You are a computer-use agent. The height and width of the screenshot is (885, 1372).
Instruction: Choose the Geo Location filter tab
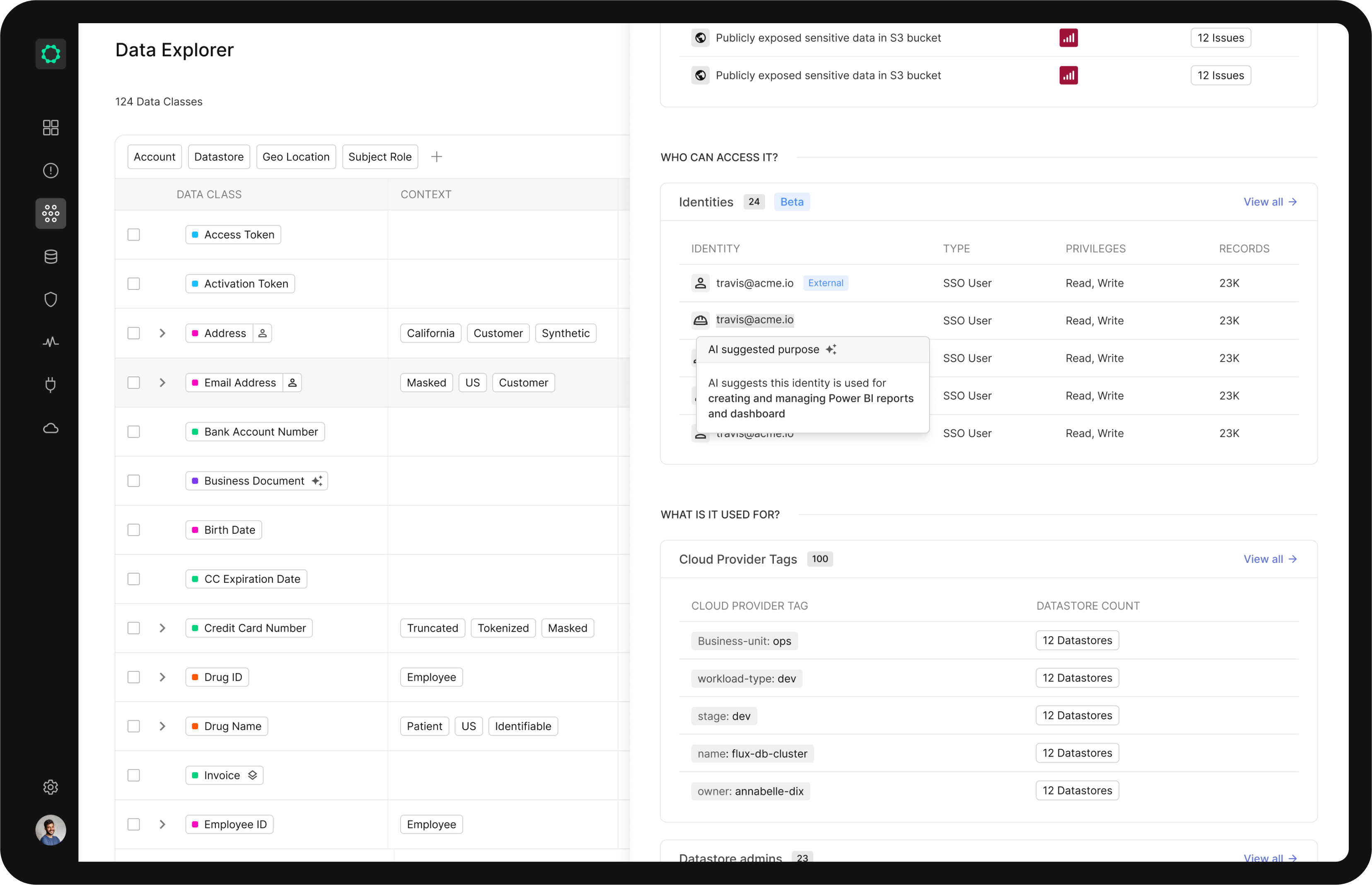tap(295, 157)
